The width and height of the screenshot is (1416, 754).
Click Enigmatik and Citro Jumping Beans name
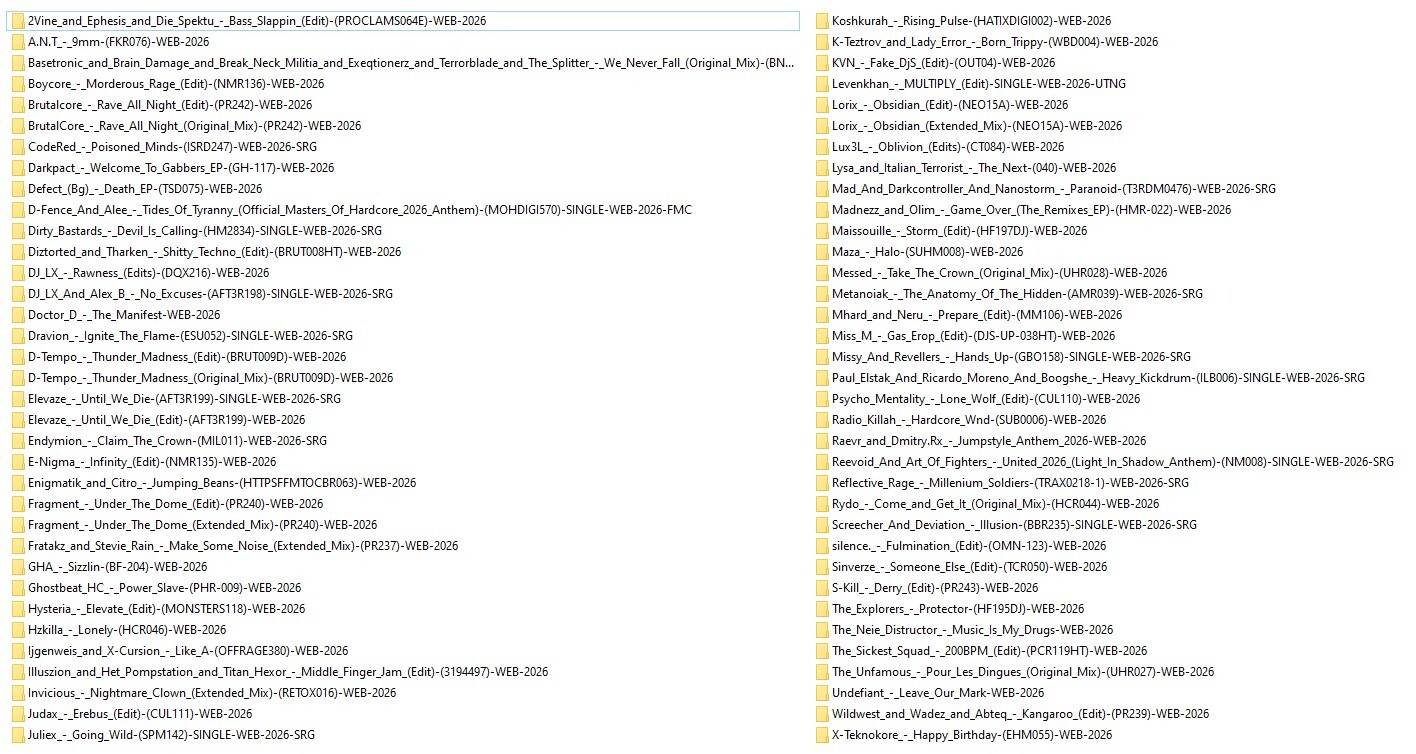pyautogui.click(x=222, y=483)
